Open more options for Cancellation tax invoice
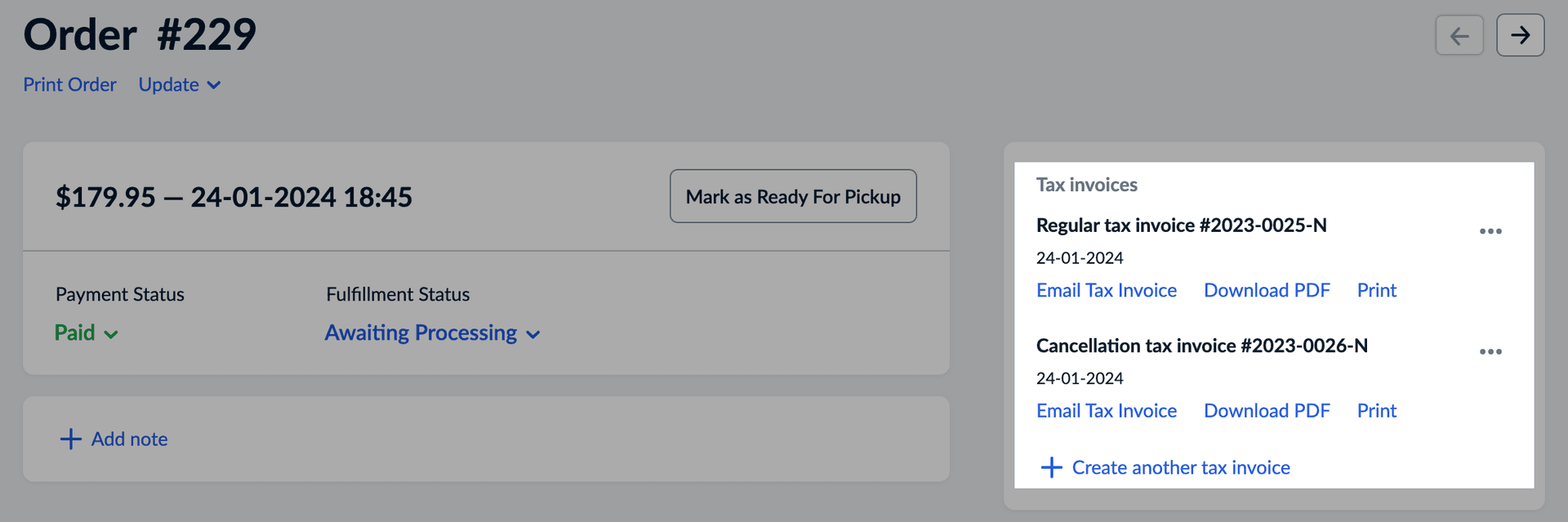The width and height of the screenshot is (1568, 522). coord(1490,351)
